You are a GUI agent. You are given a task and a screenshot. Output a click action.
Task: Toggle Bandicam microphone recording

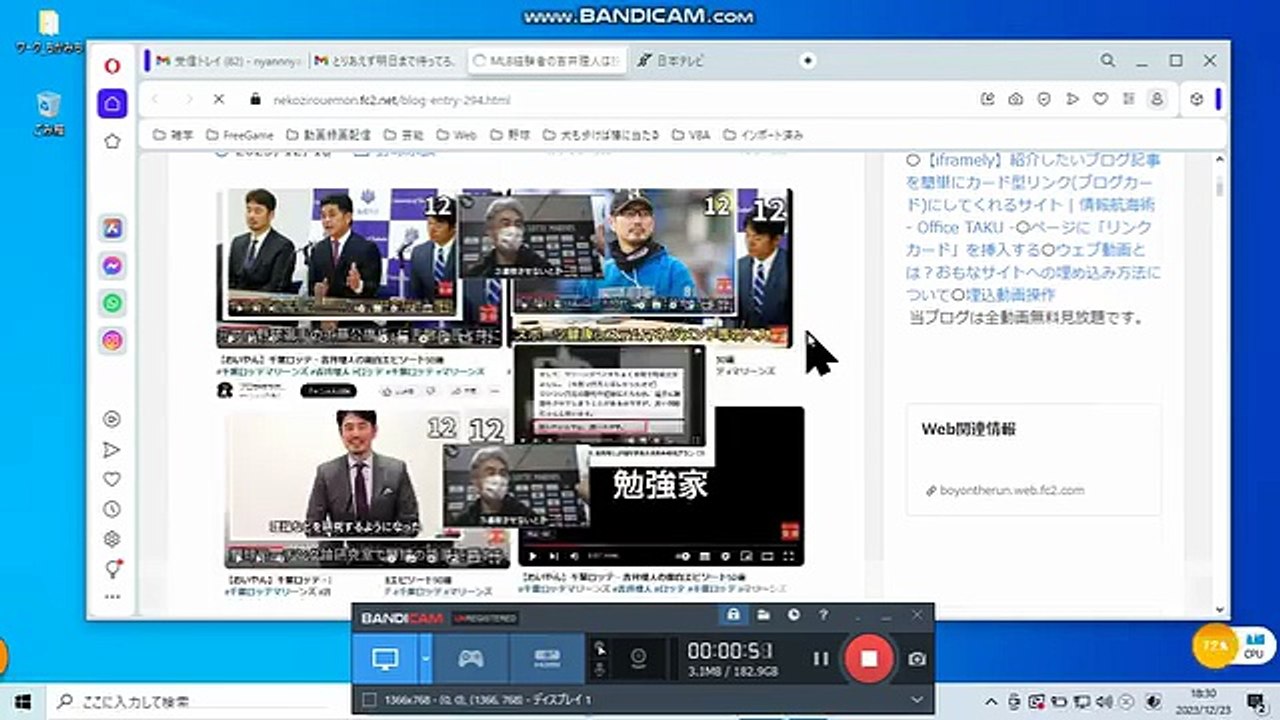pos(599,670)
